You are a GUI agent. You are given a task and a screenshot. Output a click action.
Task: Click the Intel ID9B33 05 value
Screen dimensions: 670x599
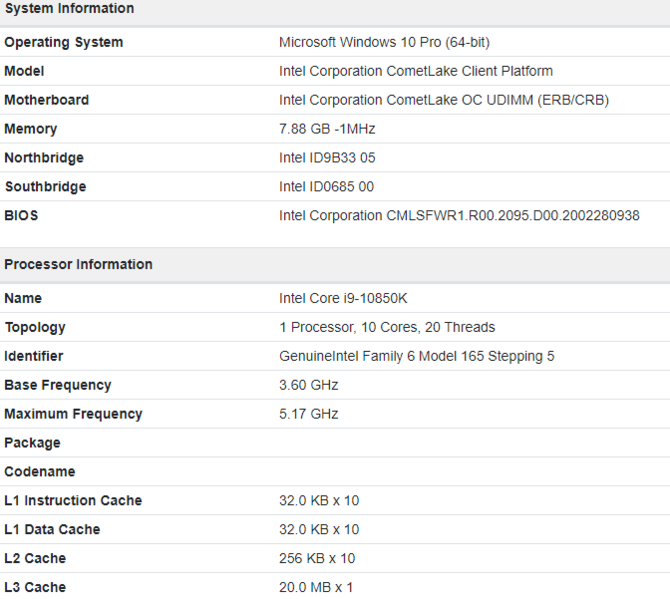(x=327, y=158)
